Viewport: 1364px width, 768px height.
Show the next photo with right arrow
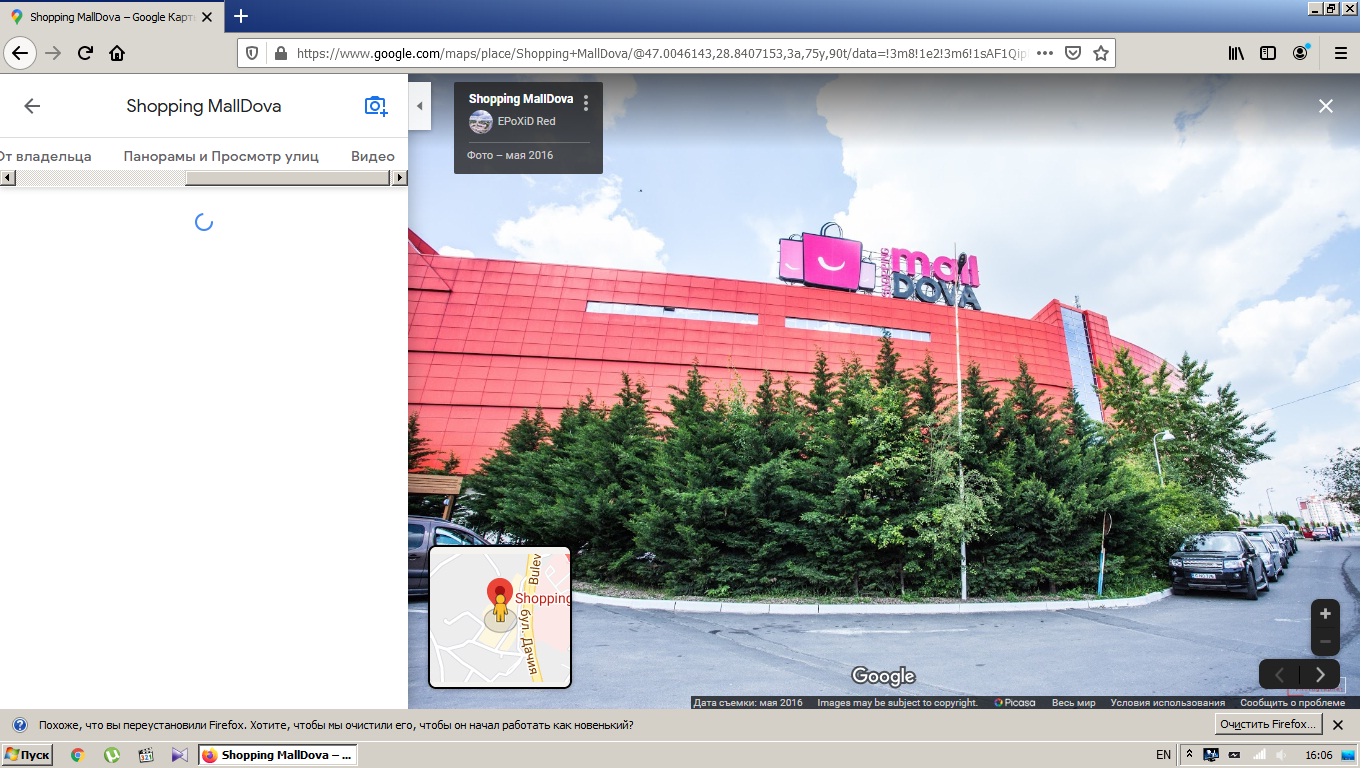click(x=1320, y=675)
